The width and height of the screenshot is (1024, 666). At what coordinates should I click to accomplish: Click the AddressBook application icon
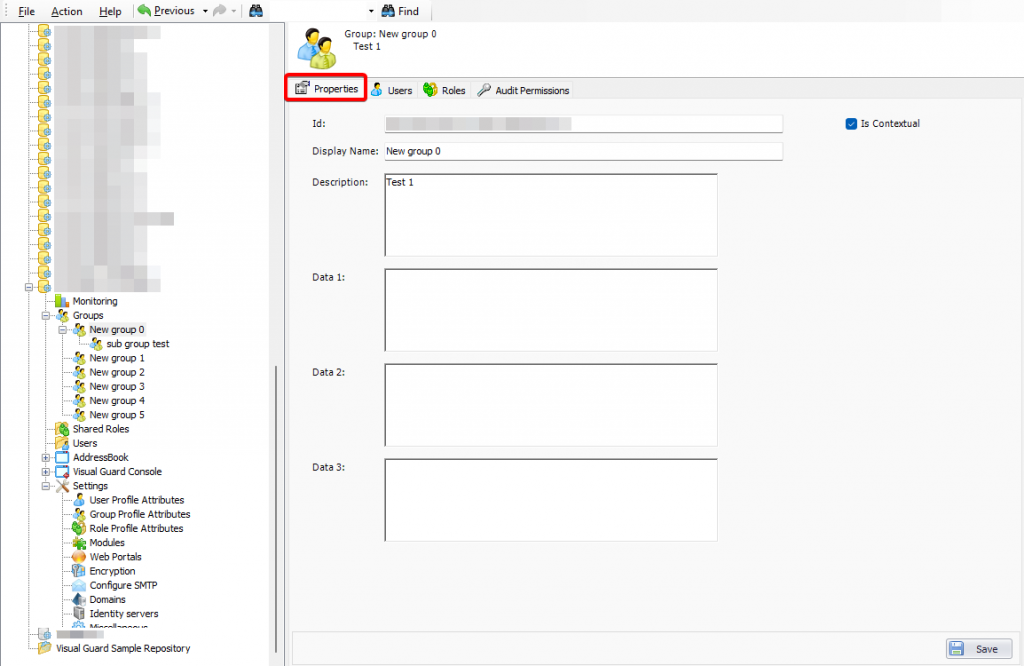click(62, 458)
